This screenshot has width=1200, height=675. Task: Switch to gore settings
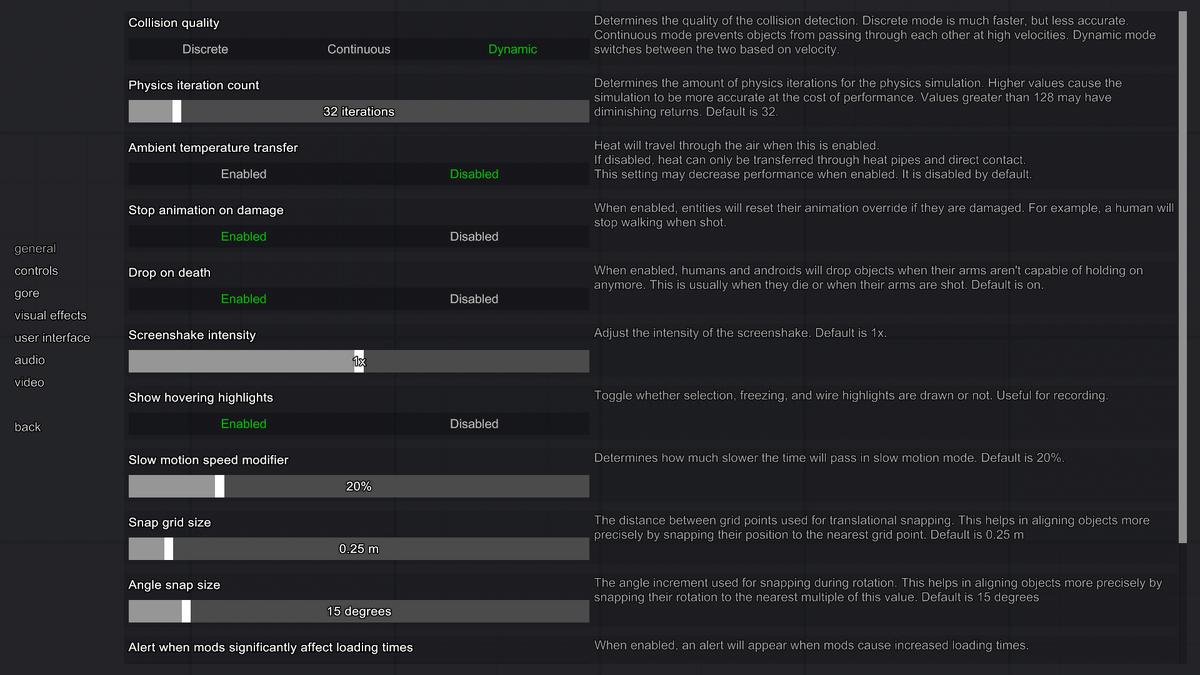pos(27,293)
